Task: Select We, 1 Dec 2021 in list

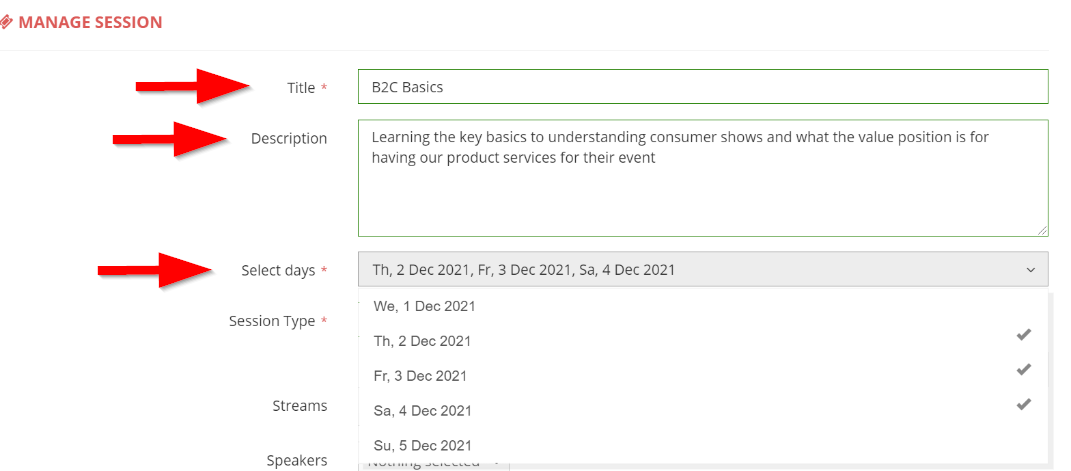Action: tap(703, 306)
